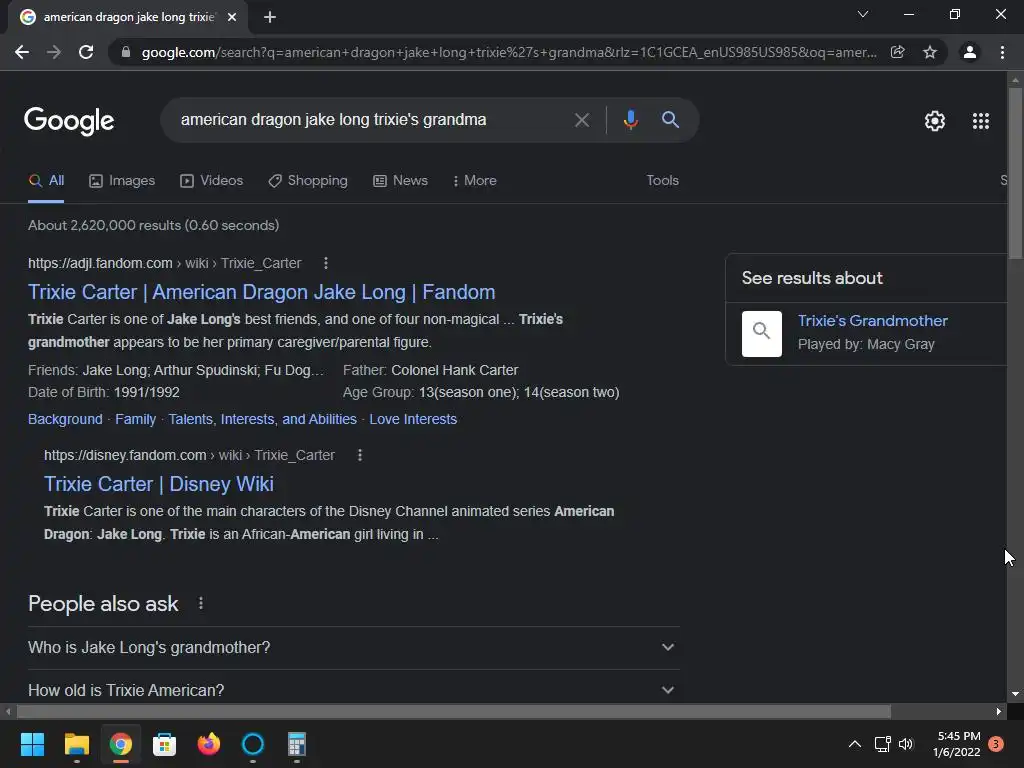Open Trixie Carter American Dragon Fandom link

pyautogui.click(x=261, y=292)
